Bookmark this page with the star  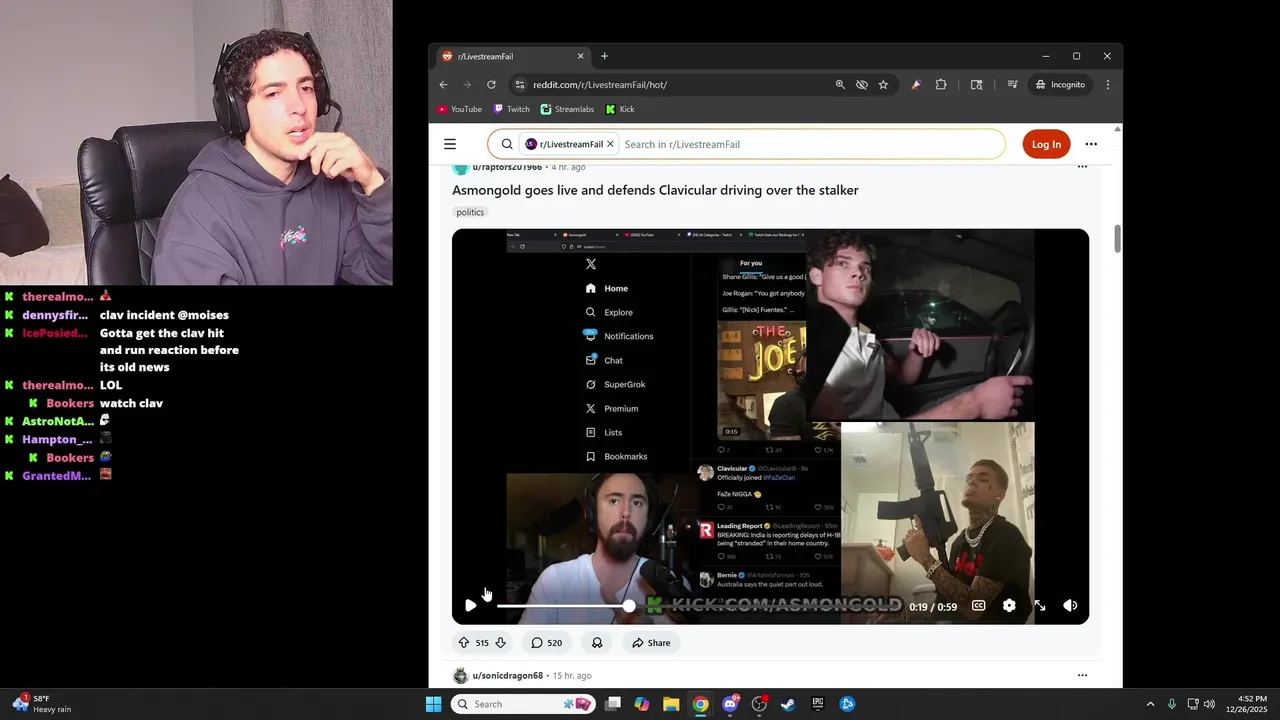(x=883, y=85)
